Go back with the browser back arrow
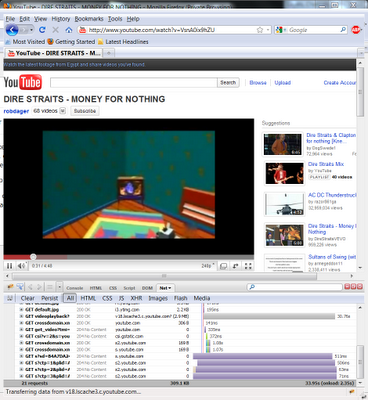Viewport: 368px width, 400px height. pos(12,30)
